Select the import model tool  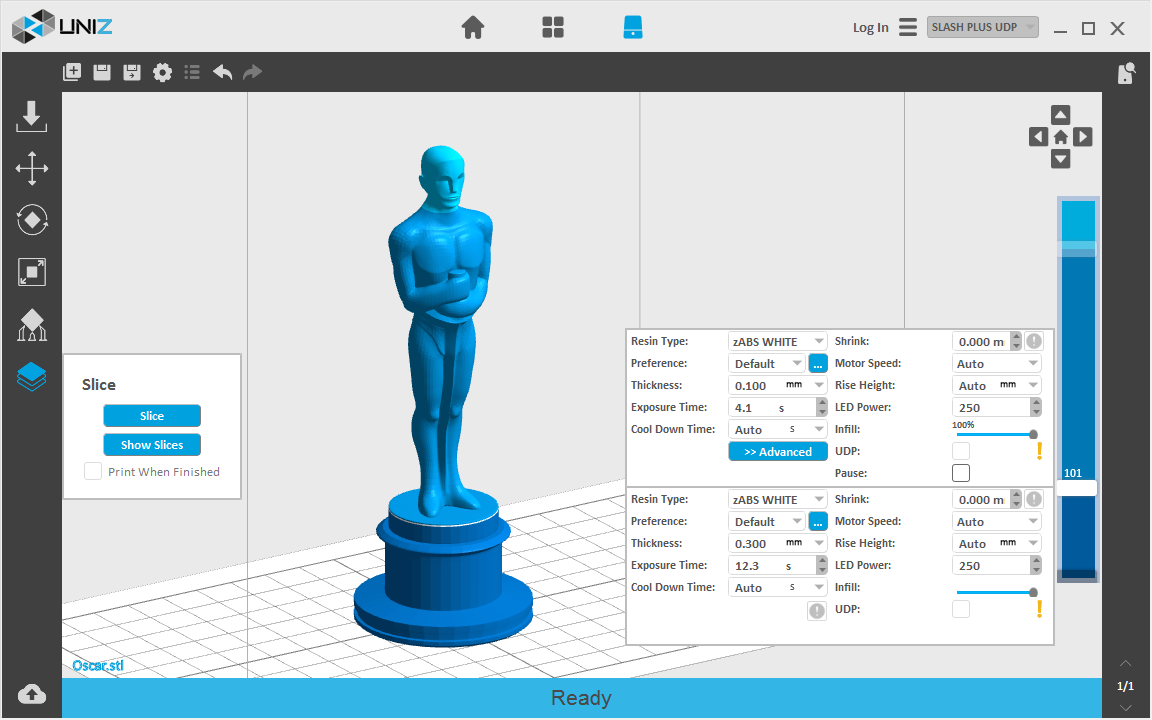coord(32,117)
